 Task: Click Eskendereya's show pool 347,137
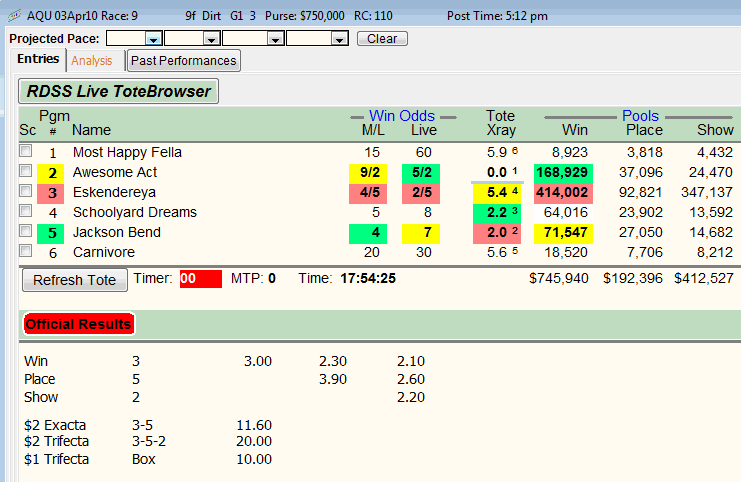pyautogui.click(x=707, y=192)
